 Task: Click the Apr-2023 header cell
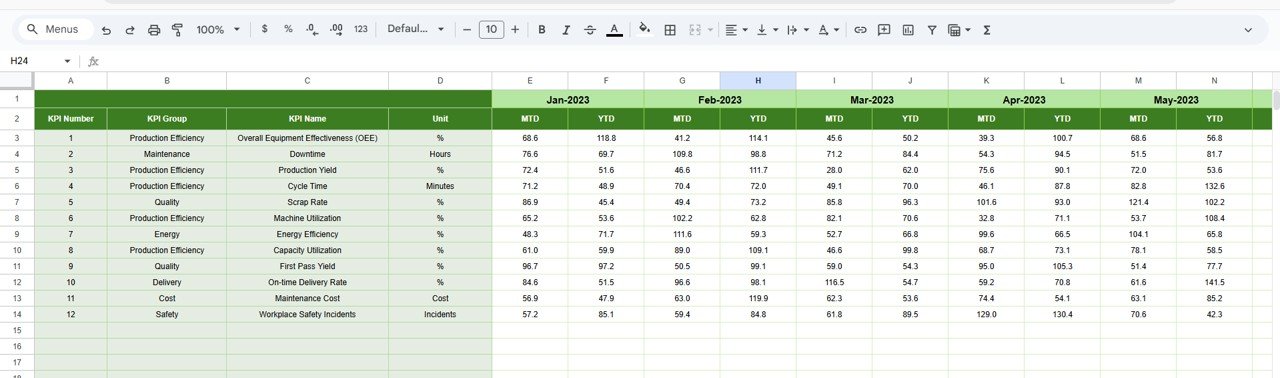(x=1024, y=99)
